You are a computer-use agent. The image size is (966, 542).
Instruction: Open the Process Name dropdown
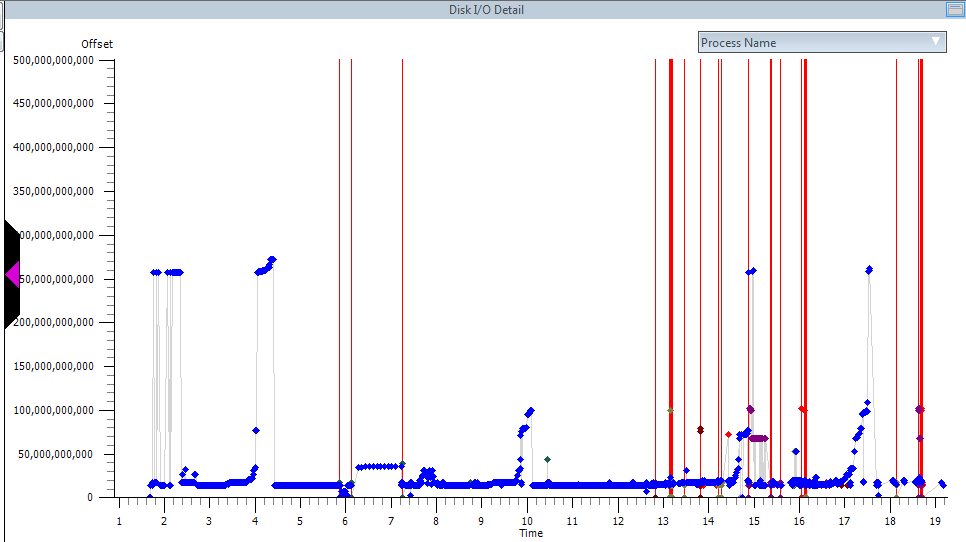pyautogui.click(x=821, y=42)
